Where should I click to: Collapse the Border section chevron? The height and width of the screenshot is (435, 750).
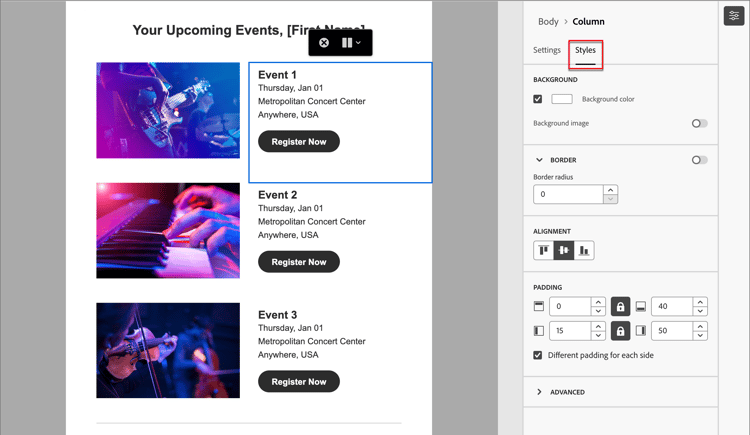[x=539, y=160]
